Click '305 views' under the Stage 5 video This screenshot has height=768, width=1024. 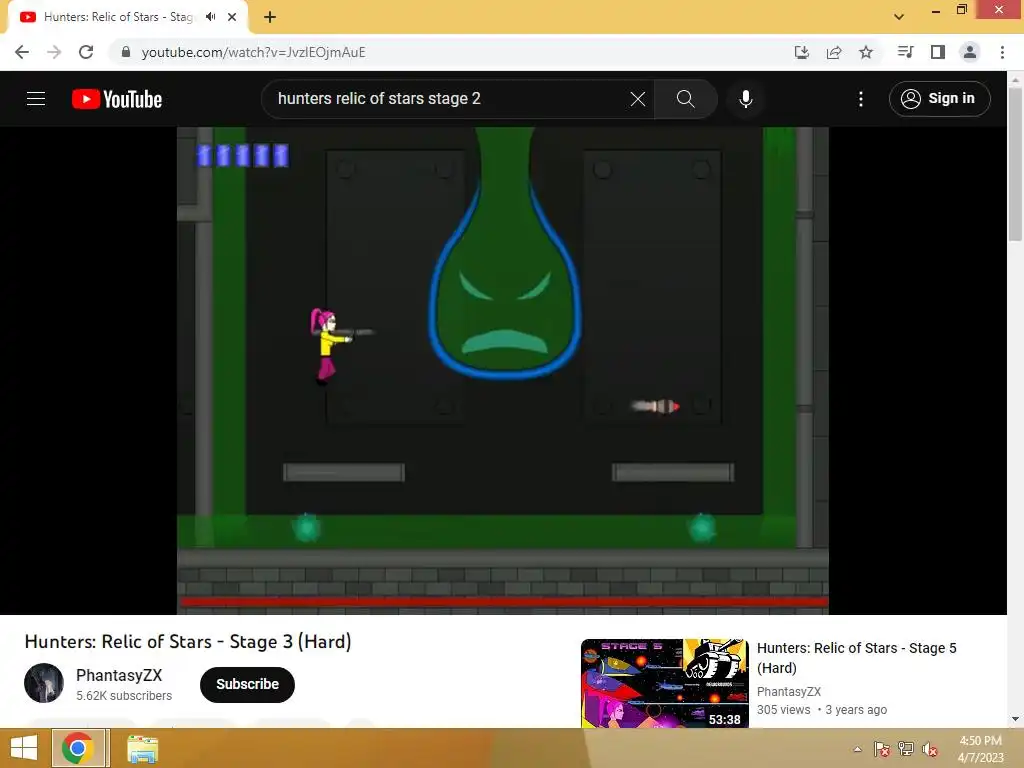point(784,710)
